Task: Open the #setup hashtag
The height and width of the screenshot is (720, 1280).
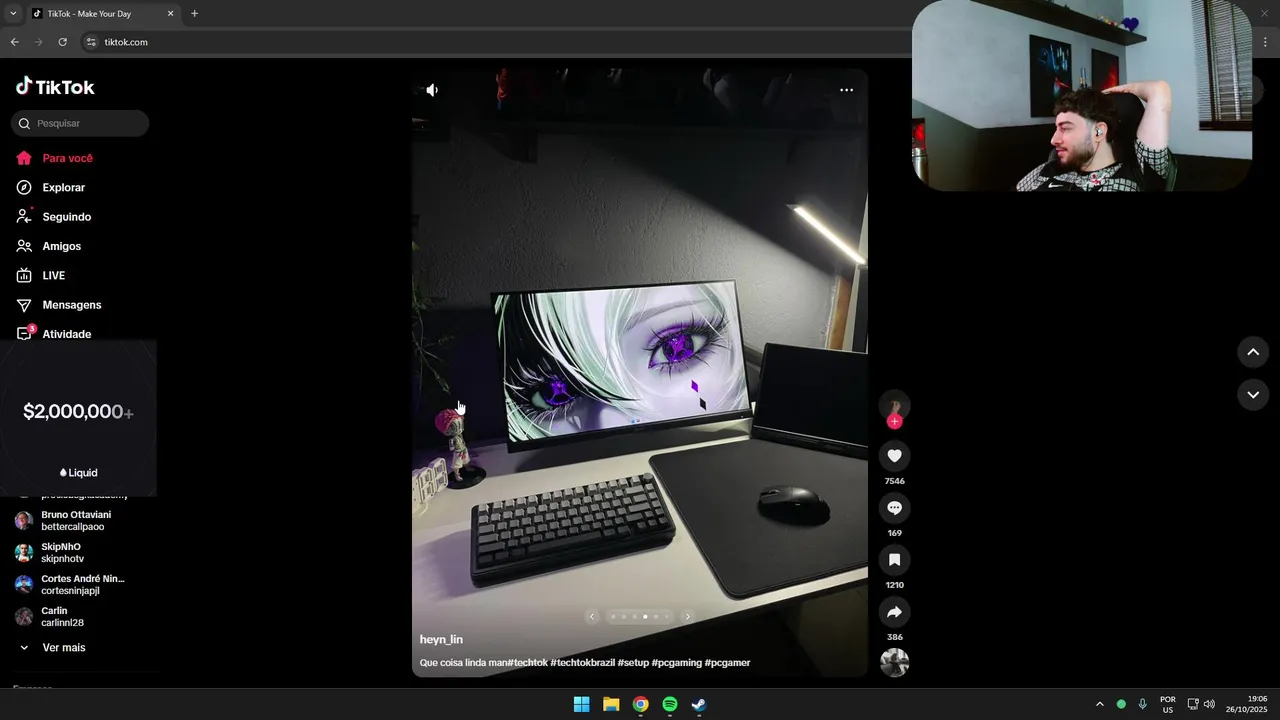Action: click(x=633, y=663)
